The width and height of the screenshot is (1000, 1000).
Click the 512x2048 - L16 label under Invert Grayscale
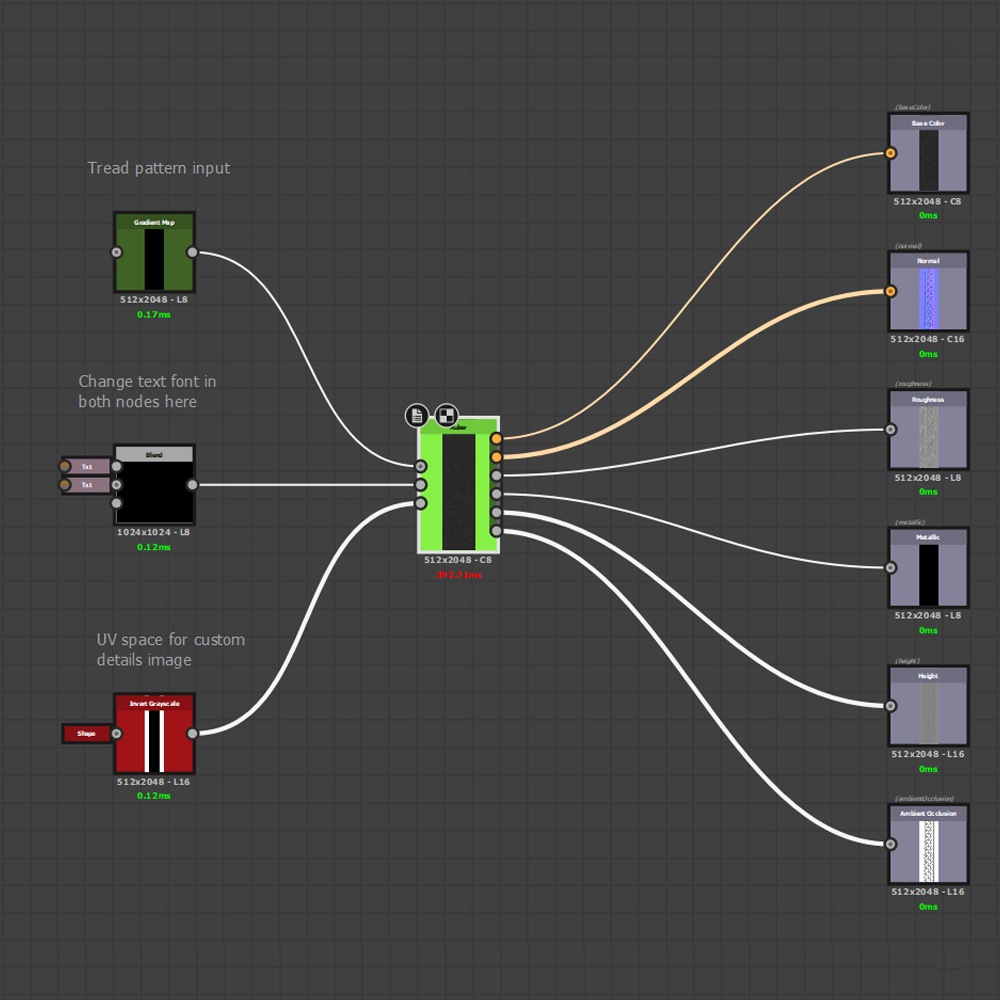click(154, 781)
